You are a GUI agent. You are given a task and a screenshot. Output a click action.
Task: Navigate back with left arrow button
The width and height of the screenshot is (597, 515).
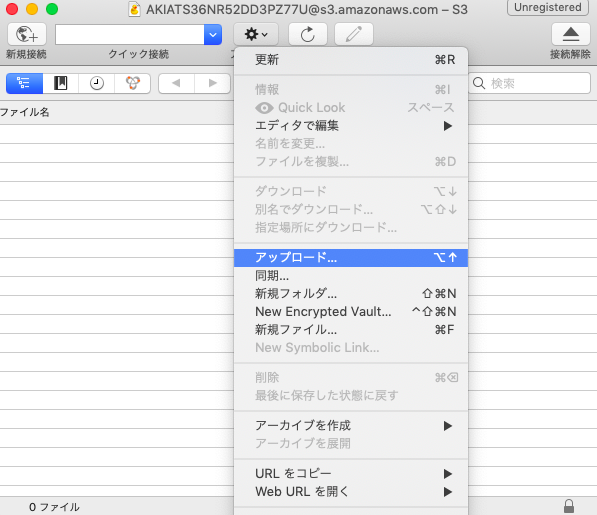(x=176, y=83)
